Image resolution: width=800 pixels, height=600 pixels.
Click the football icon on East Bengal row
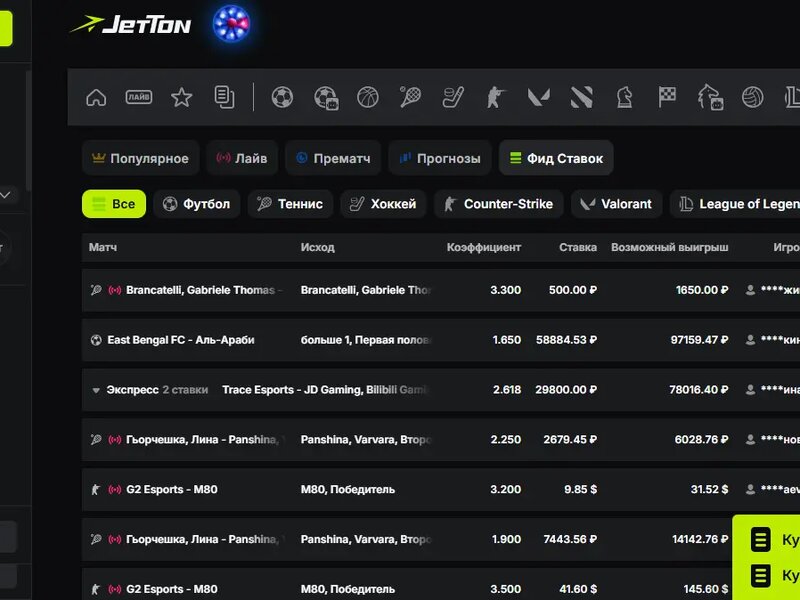[x=96, y=340]
